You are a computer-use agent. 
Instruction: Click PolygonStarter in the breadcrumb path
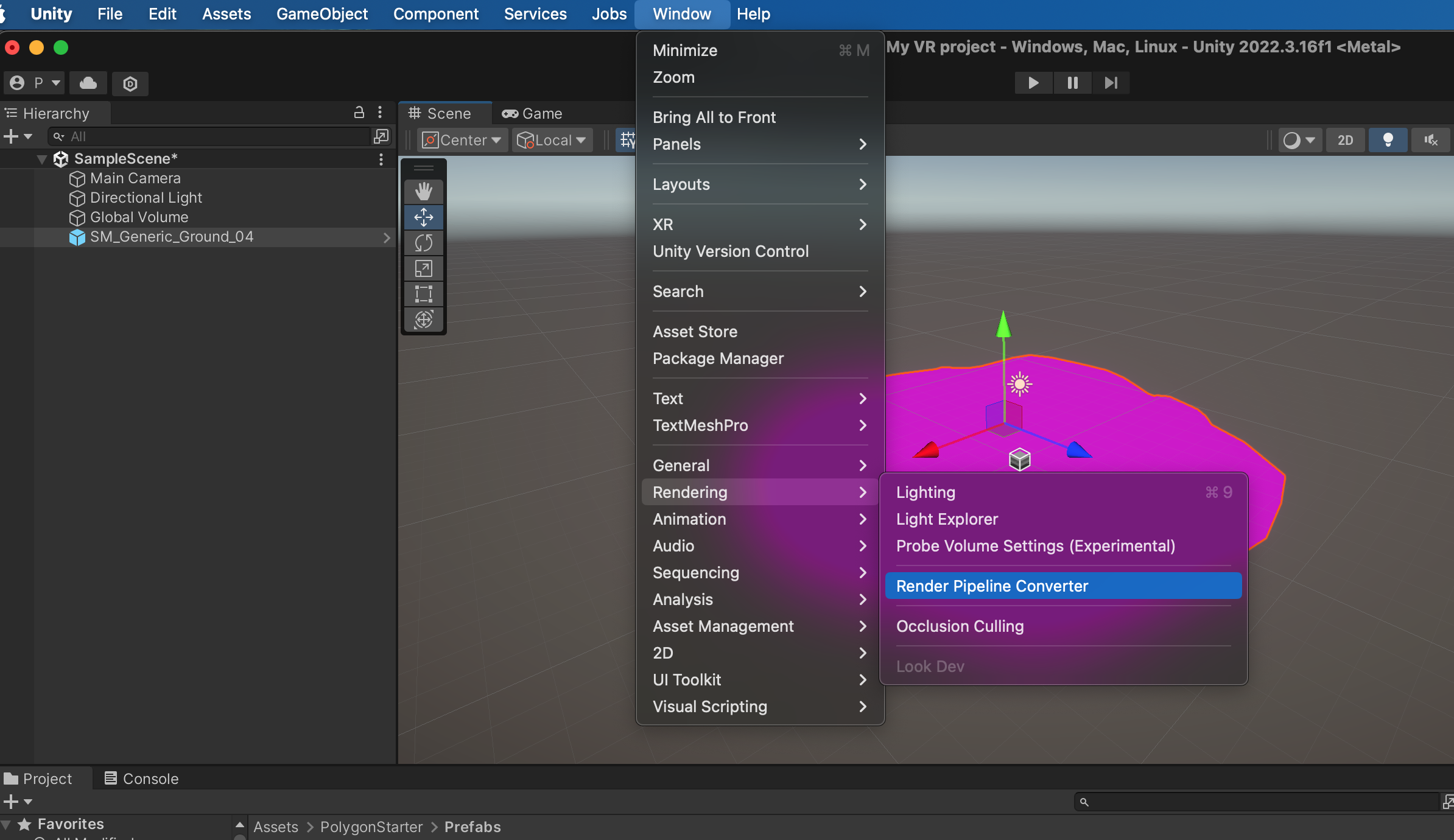coord(371,827)
